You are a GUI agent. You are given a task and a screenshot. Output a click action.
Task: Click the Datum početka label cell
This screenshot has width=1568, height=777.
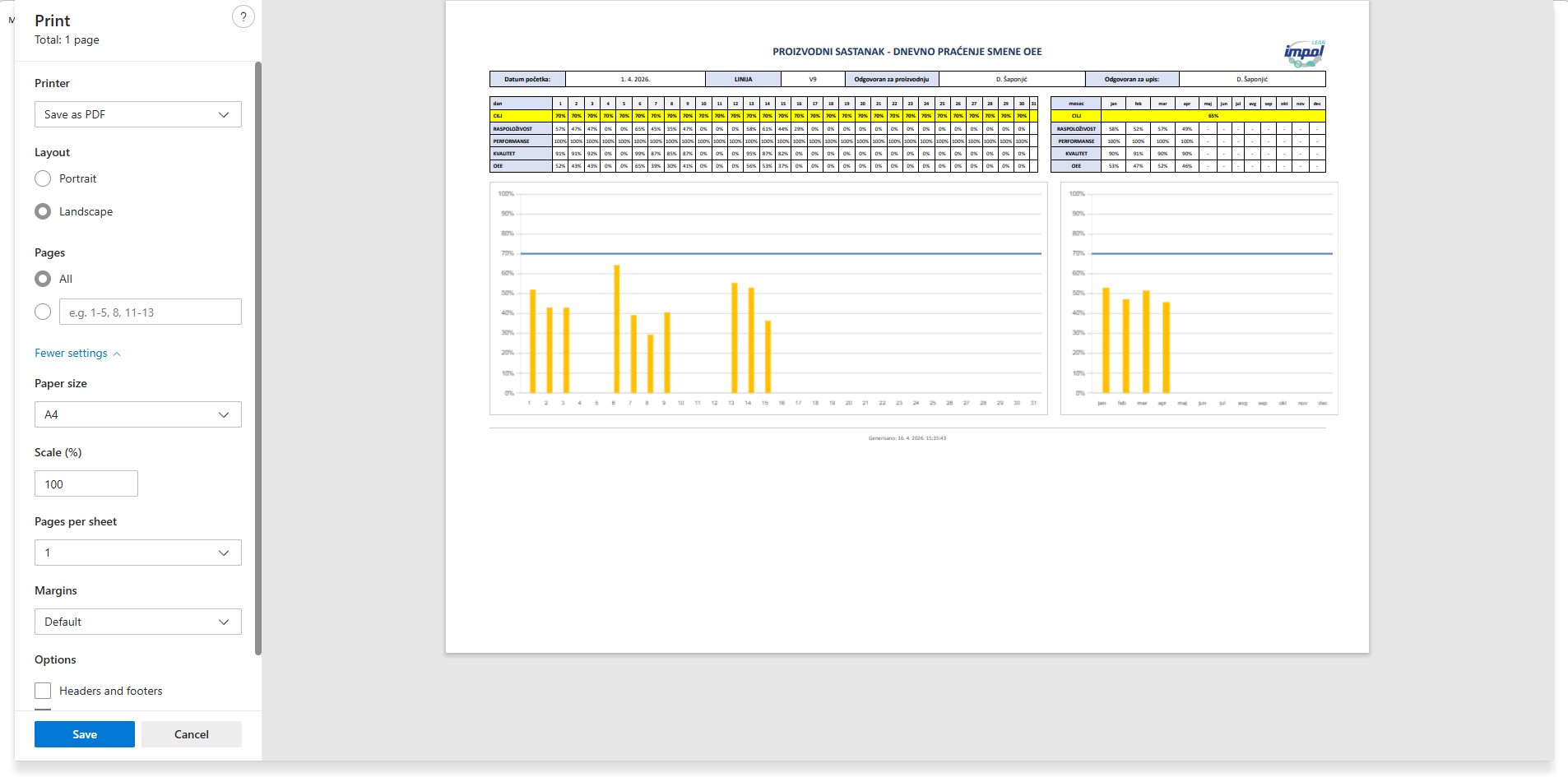click(x=527, y=79)
